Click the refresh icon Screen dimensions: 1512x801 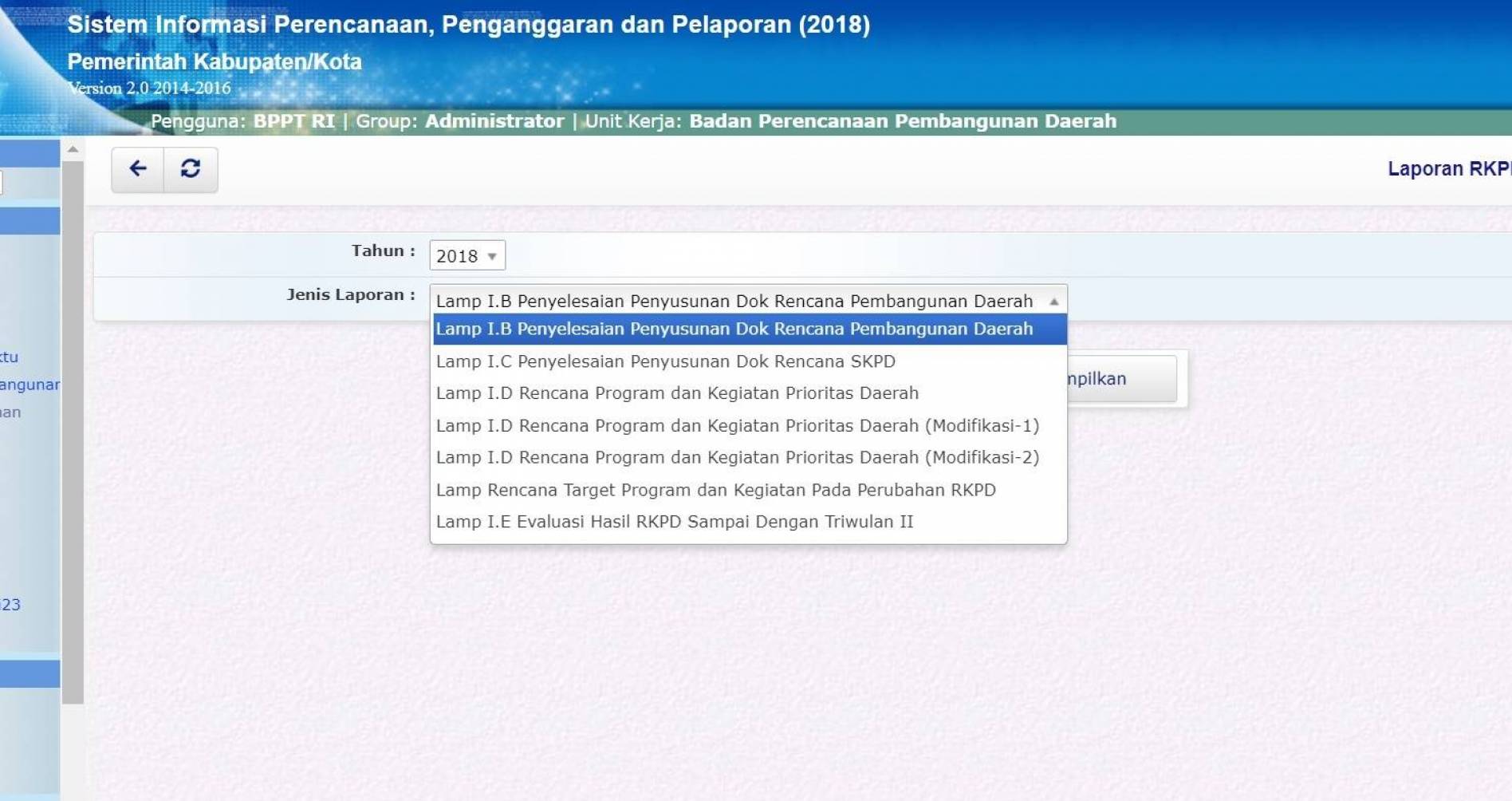(x=191, y=168)
